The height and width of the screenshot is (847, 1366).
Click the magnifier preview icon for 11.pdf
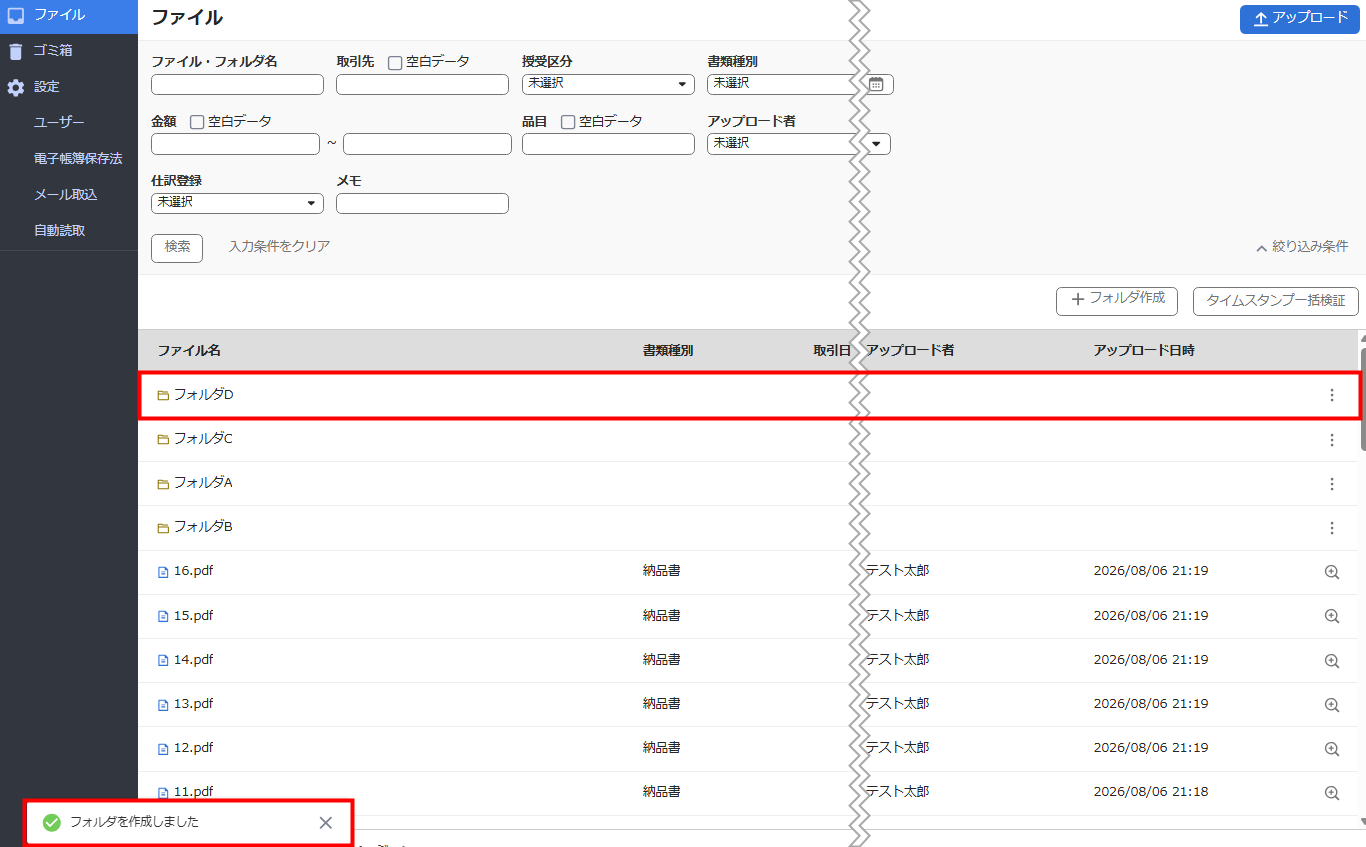[x=1331, y=792]
